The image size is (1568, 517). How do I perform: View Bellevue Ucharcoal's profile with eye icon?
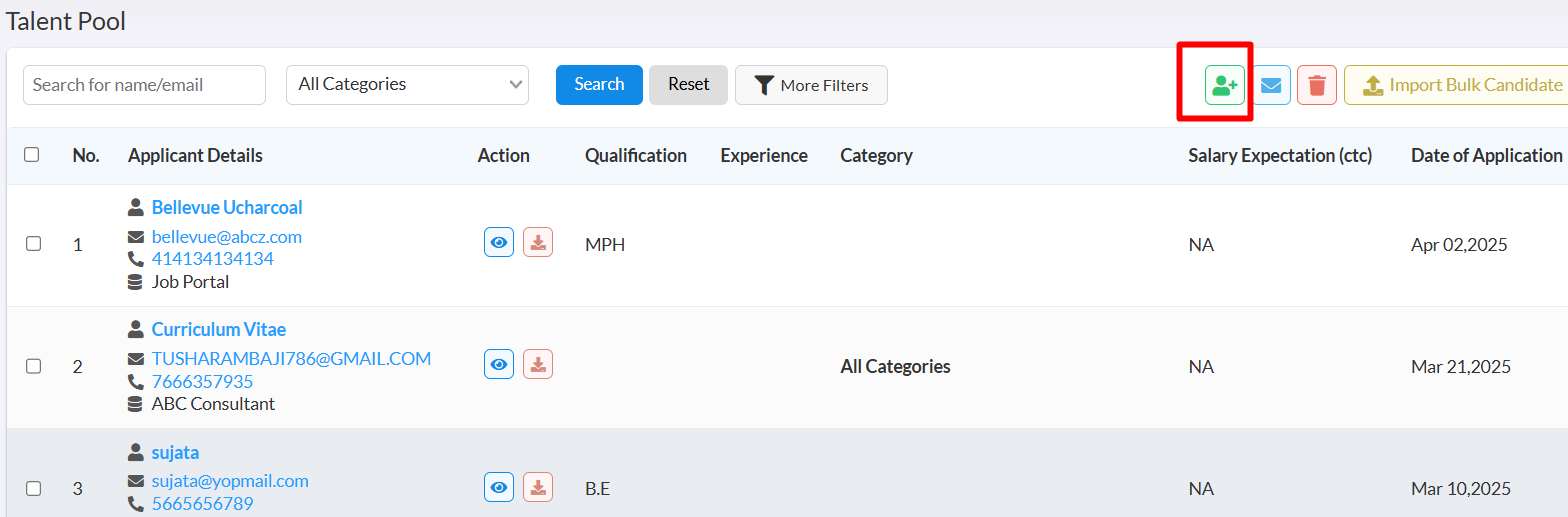coord(499,242)
